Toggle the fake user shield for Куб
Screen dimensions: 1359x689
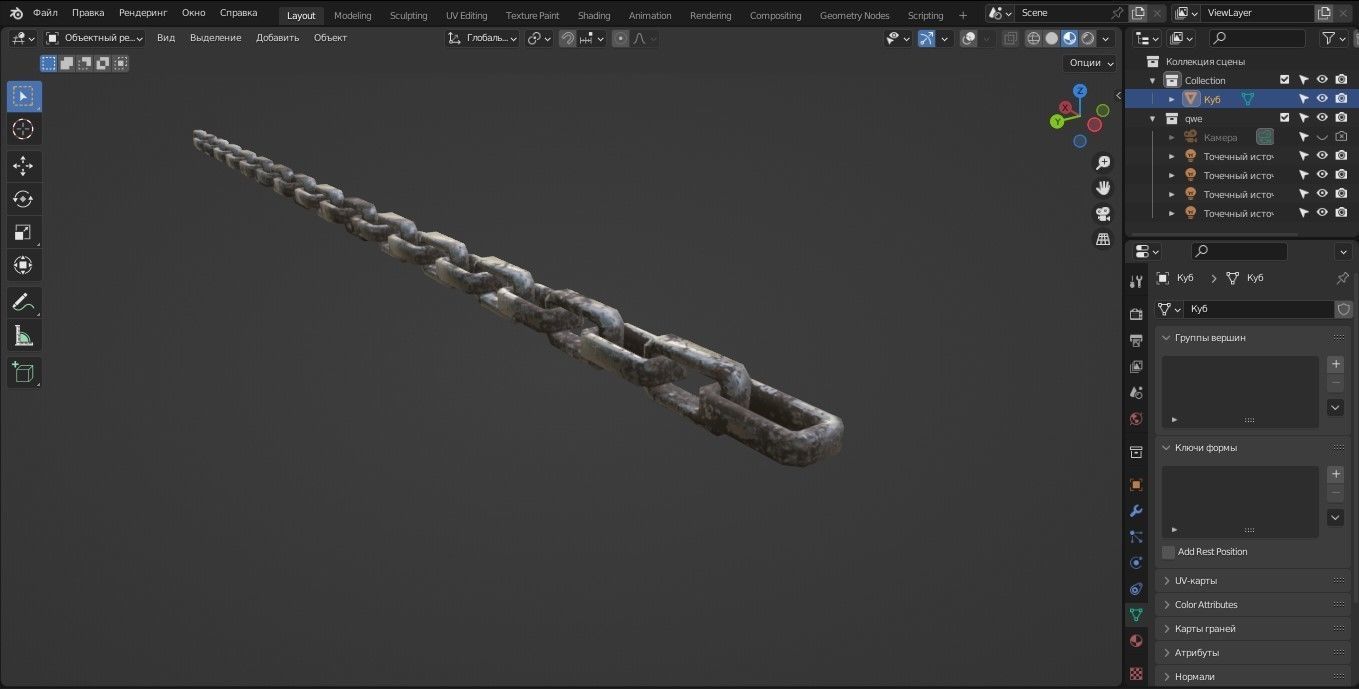click(1344, 309)
